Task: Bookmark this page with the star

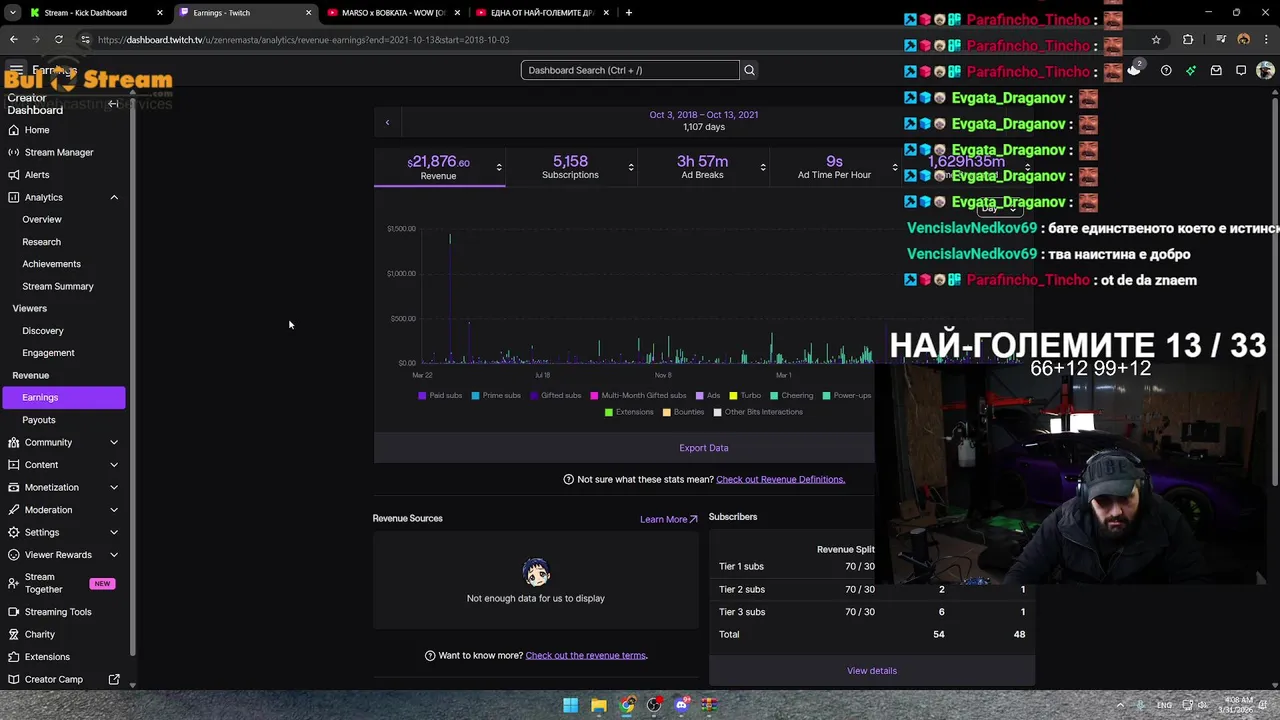Action: pos(1156,40)
